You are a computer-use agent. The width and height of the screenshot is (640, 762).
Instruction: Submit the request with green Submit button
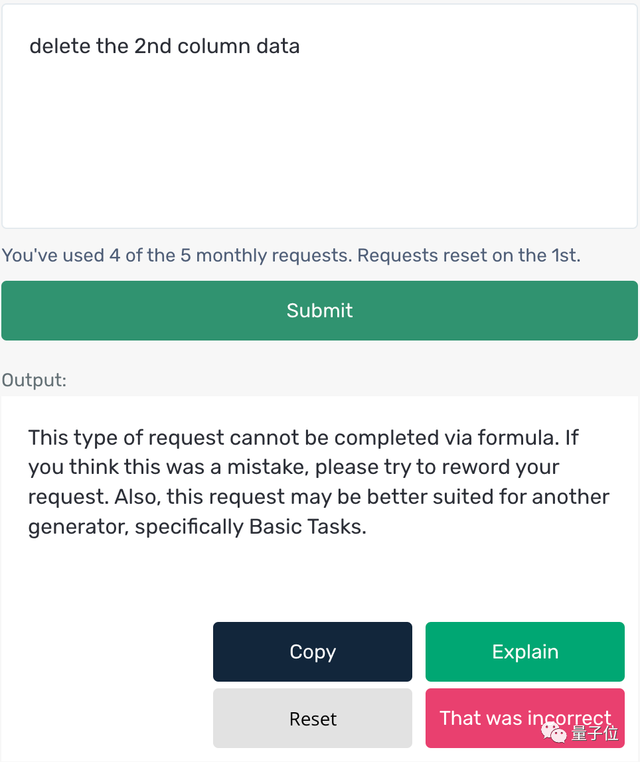[x=319, y=311]
